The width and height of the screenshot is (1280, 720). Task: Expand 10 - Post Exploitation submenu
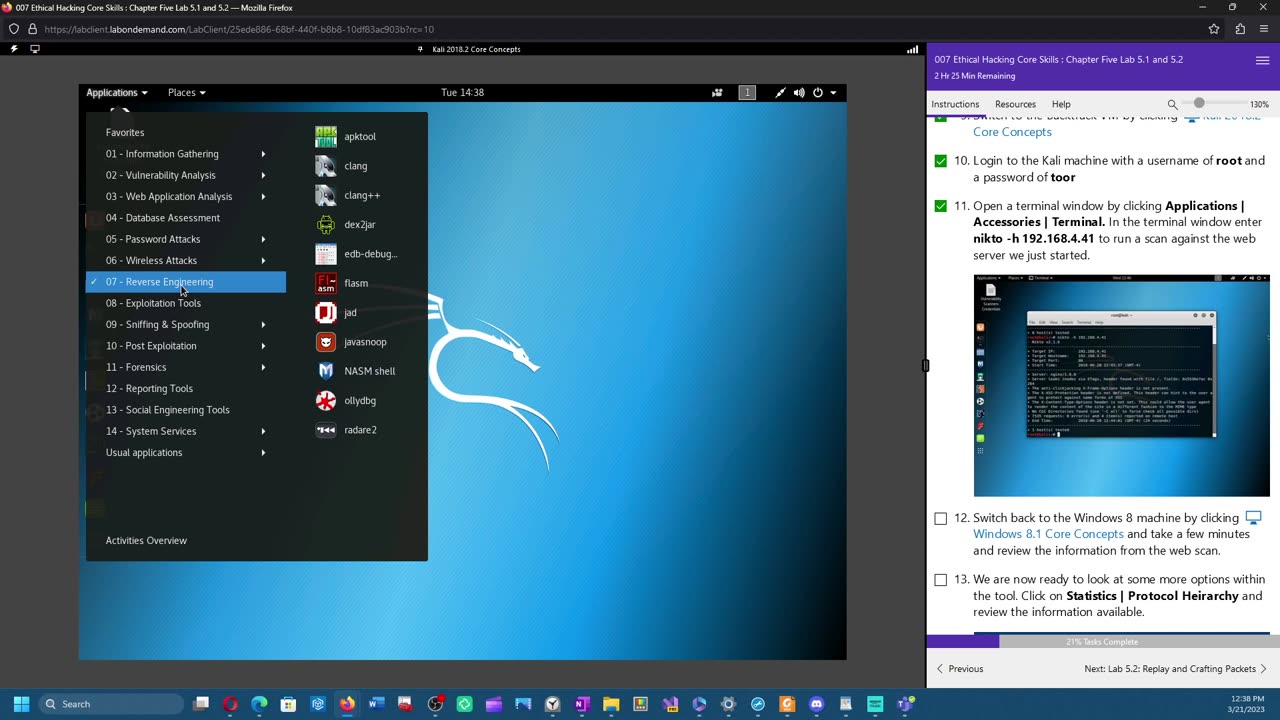(x=186, y=346)
